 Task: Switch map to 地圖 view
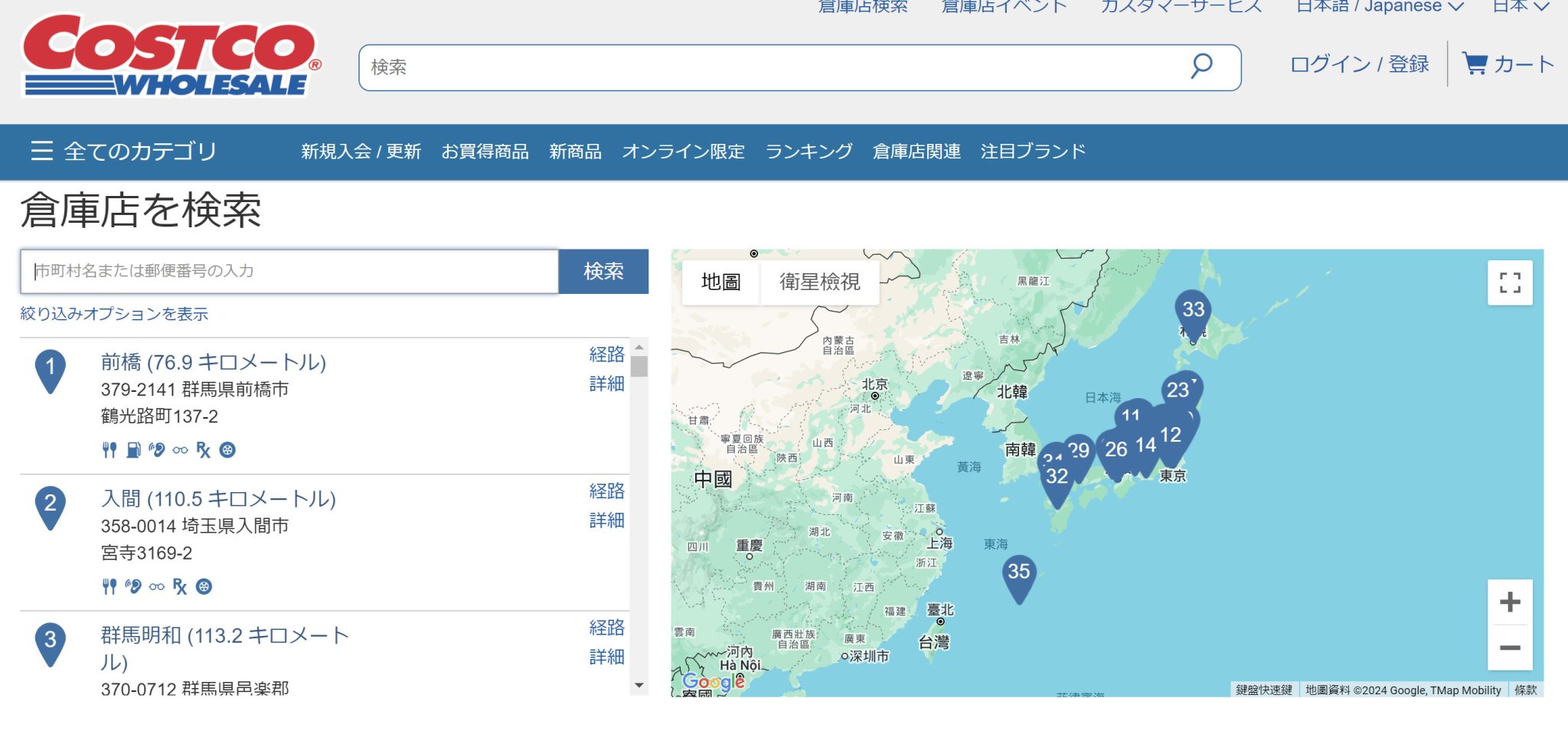[x=720, y=282]
